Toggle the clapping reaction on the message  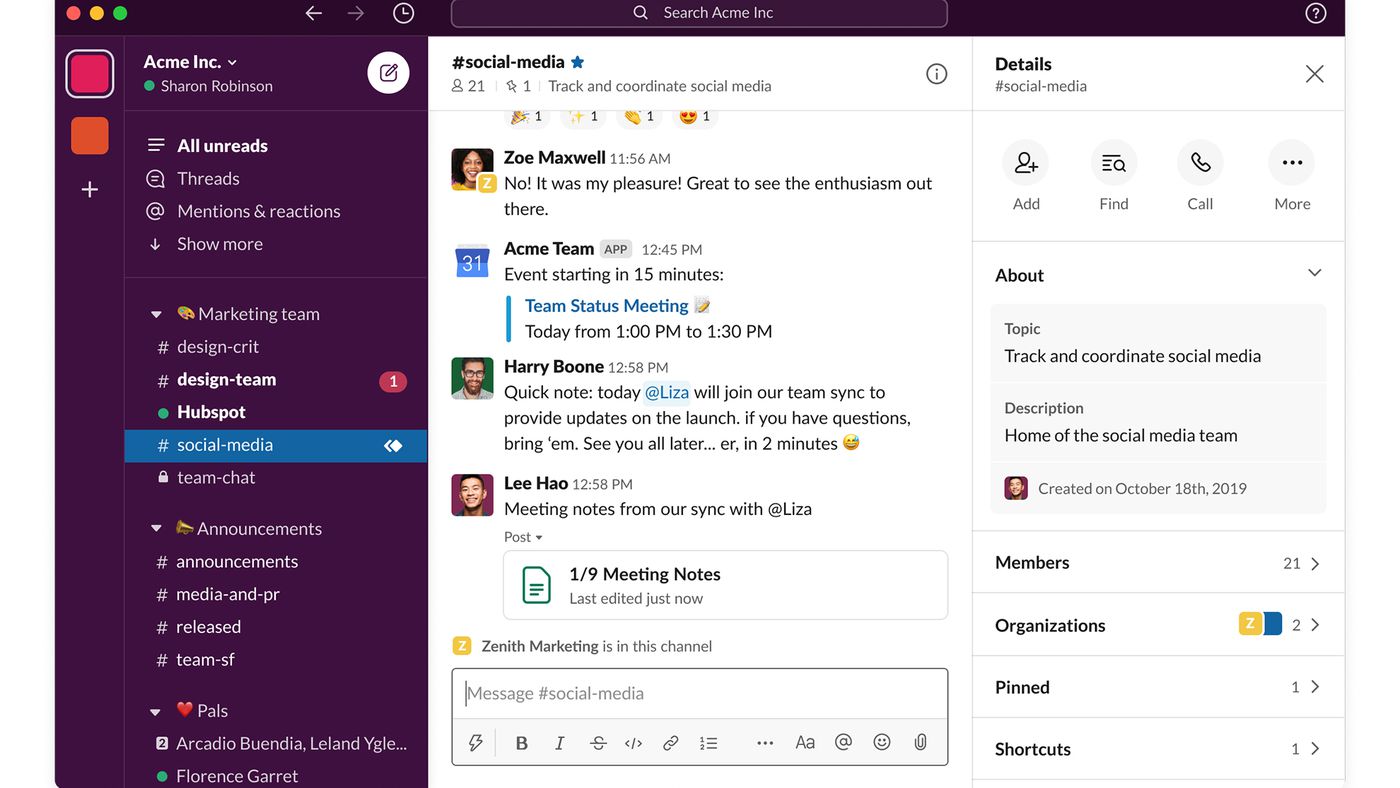tap(638, 115)
